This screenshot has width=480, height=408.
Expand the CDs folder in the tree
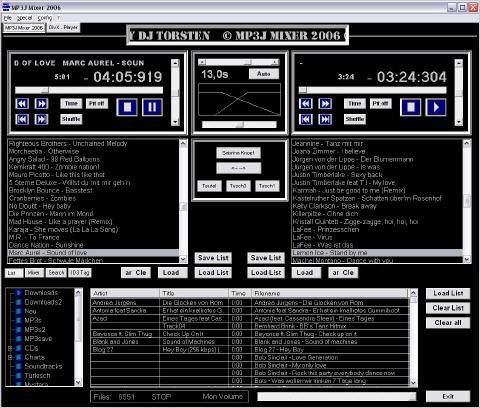point(10,348)
